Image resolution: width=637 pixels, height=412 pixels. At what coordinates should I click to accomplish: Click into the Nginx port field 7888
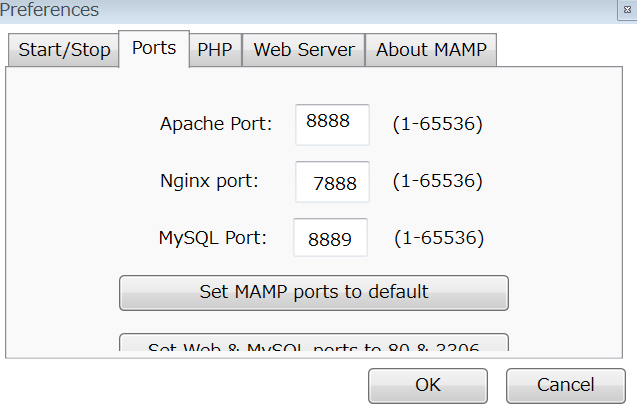(332, 182)
